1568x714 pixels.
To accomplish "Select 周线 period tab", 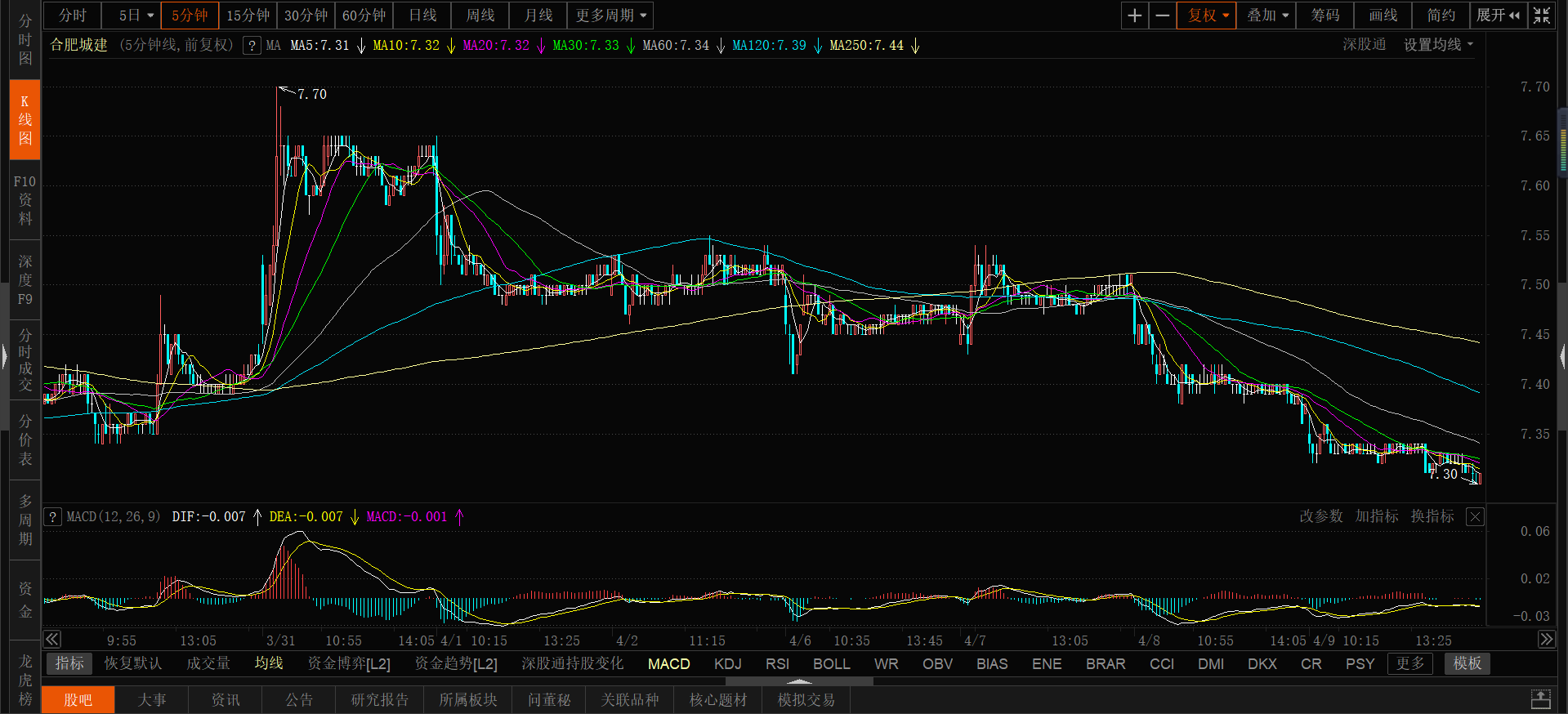I will tap(480, 16).
